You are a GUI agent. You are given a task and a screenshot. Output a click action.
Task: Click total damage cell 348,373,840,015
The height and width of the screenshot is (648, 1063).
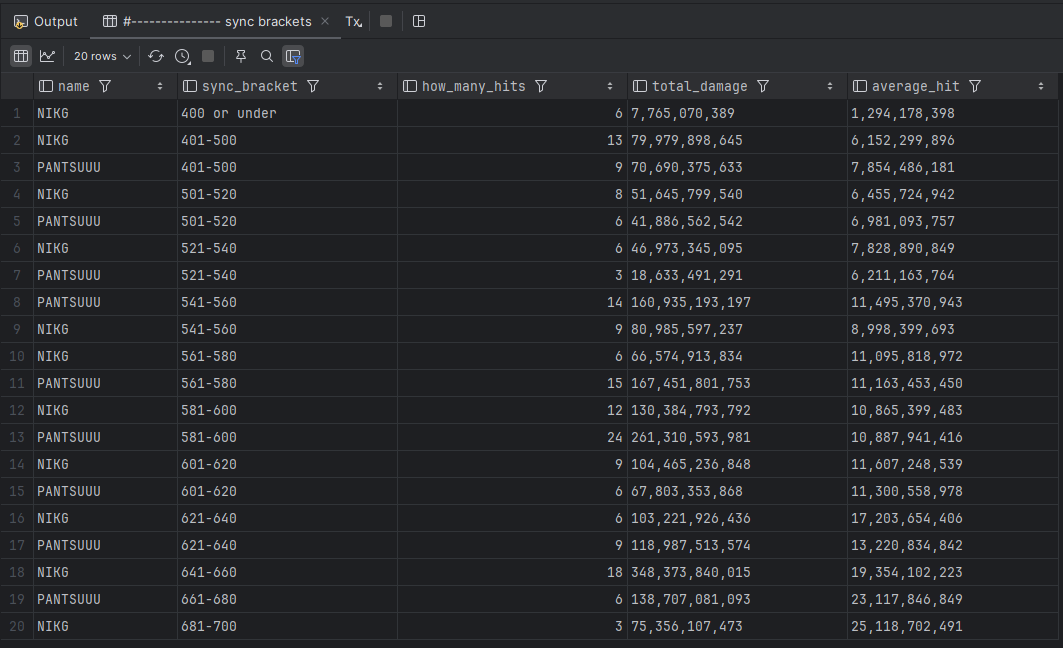point(737,573)
